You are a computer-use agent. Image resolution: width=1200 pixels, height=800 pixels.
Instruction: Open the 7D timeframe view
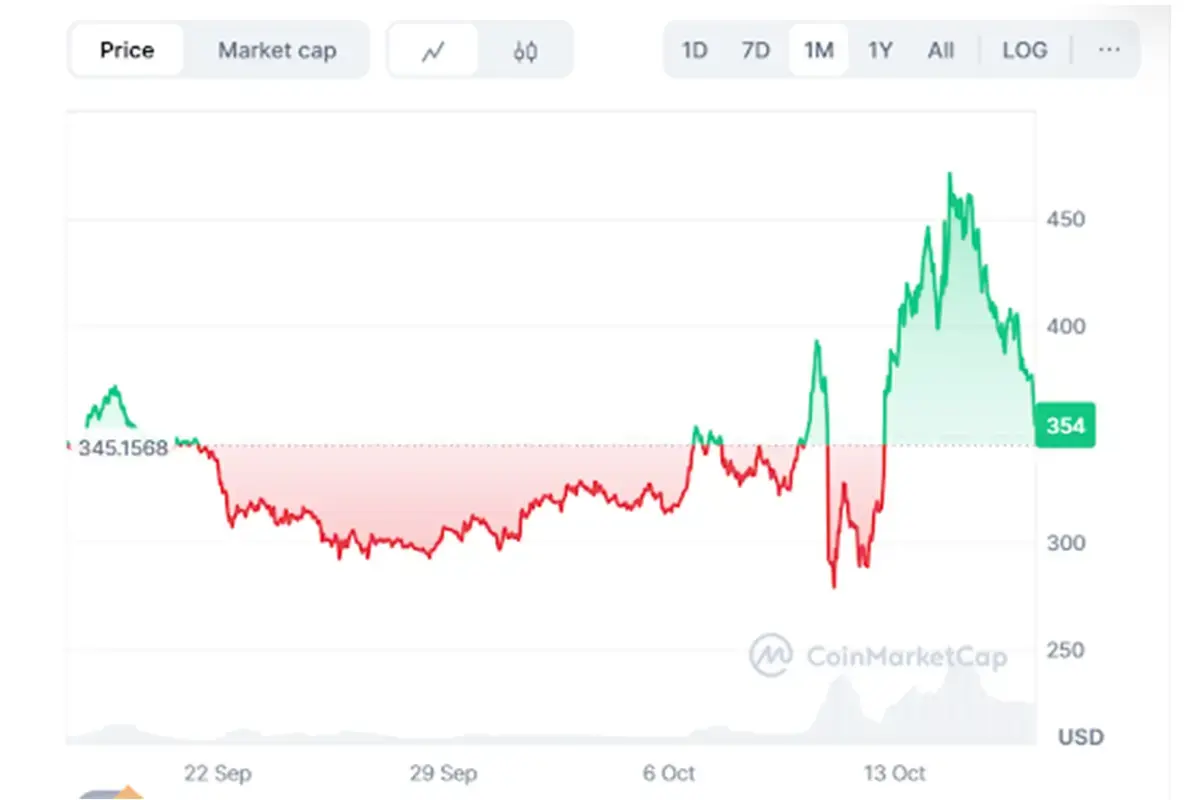coord(756,50)
